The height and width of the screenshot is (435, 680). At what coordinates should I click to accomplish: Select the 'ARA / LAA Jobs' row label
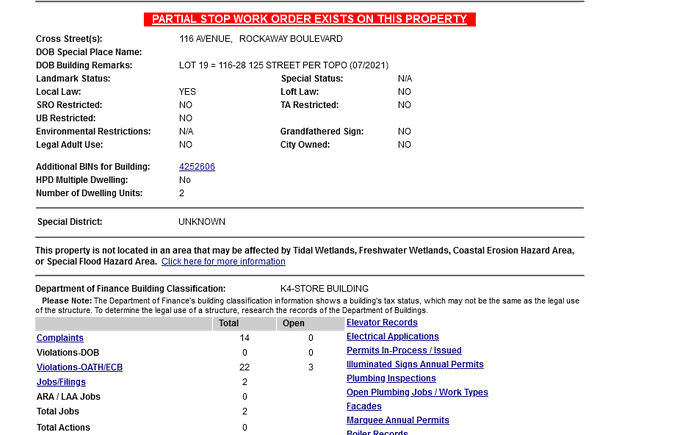click(68, 397)
